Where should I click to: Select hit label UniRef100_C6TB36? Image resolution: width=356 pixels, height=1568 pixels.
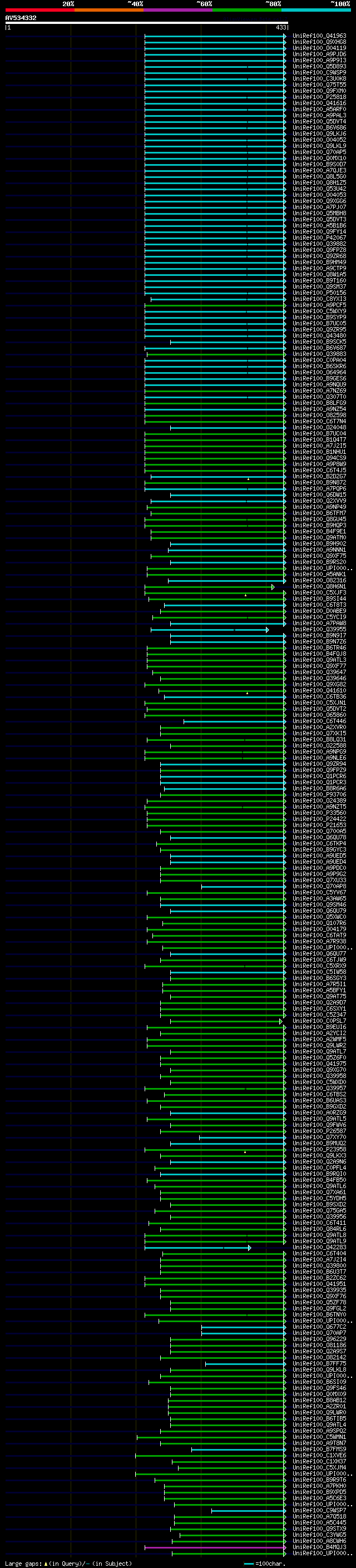tap(319, 696)
